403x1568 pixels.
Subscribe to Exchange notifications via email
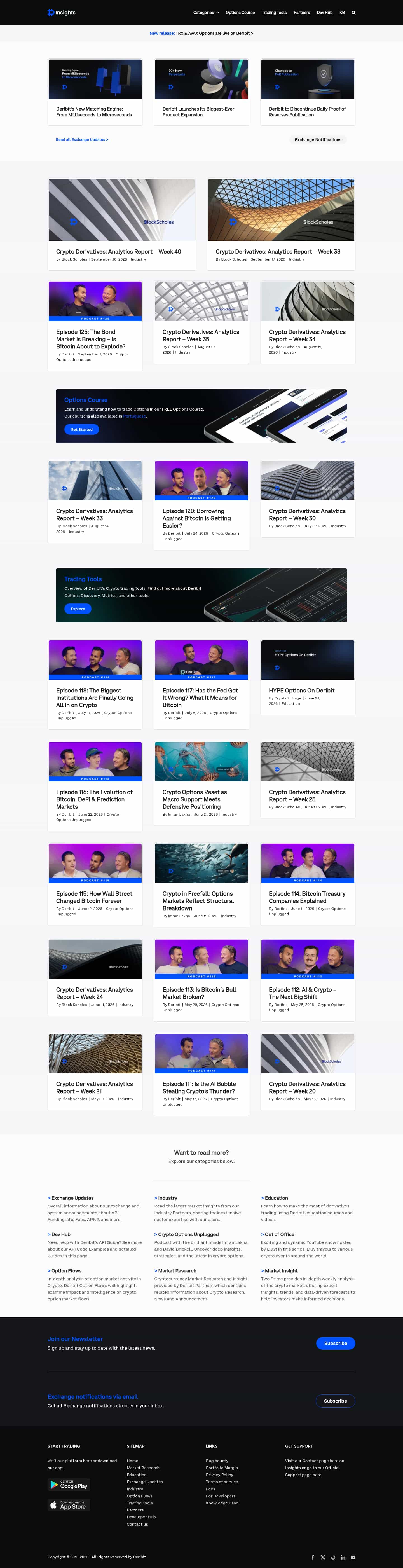(x=336, y=1401)
